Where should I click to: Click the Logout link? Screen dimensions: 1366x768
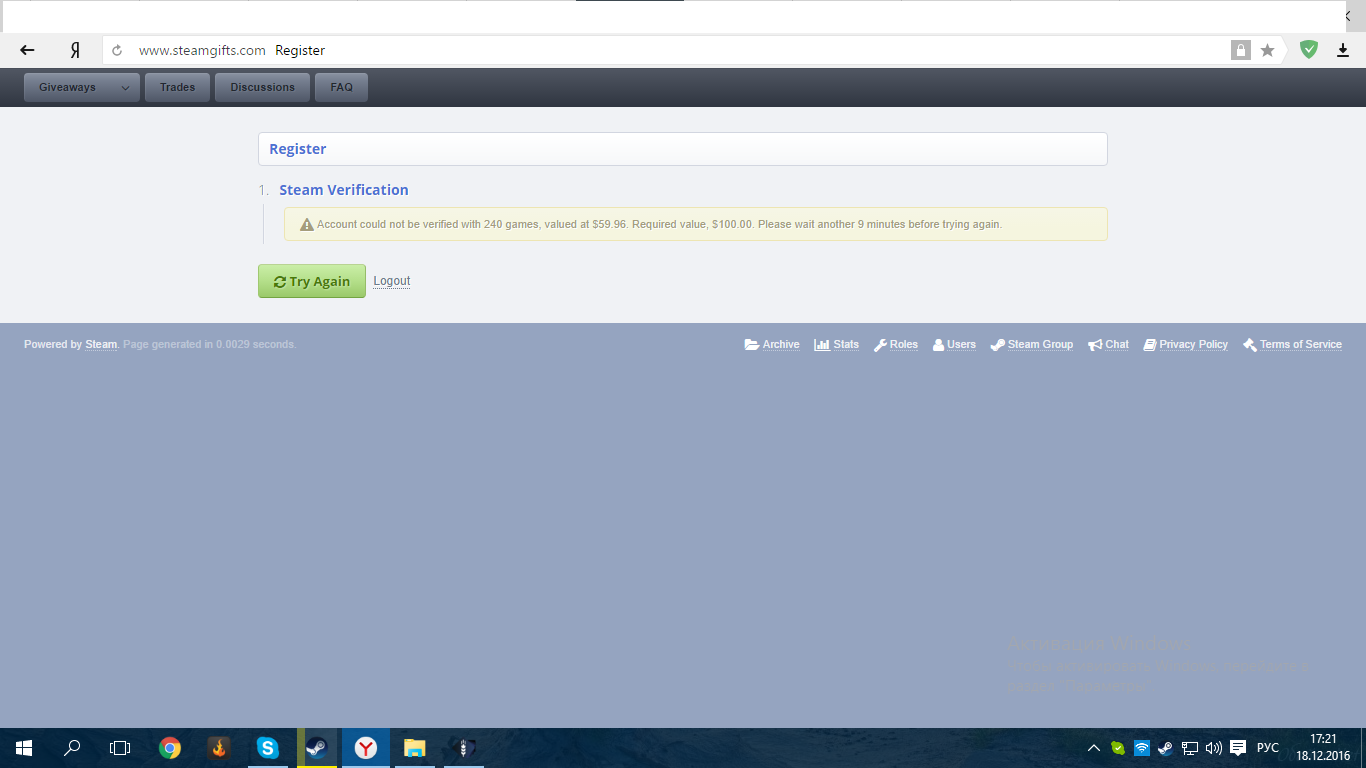392,281
